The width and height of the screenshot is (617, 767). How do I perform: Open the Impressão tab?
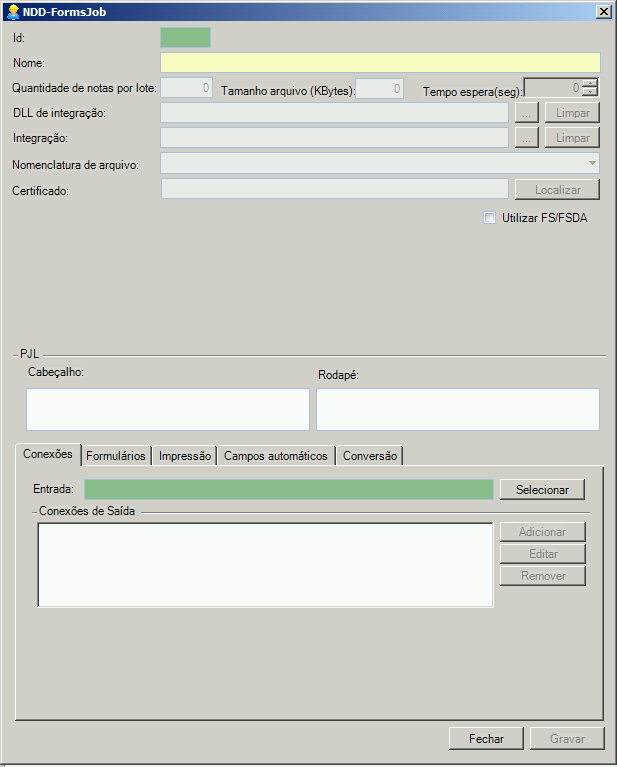click(185, 456)
